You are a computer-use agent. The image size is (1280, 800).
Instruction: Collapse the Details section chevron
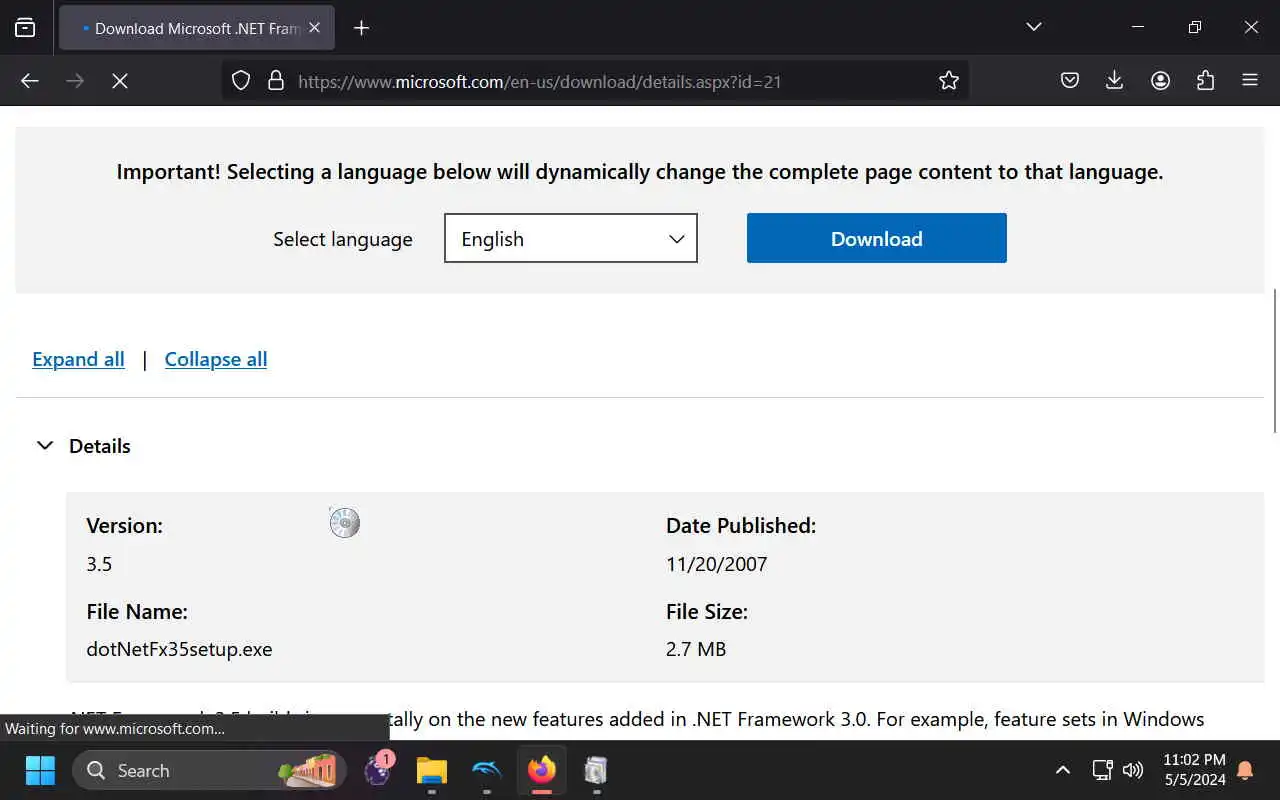pyautogui.click(x=45, y=446)
